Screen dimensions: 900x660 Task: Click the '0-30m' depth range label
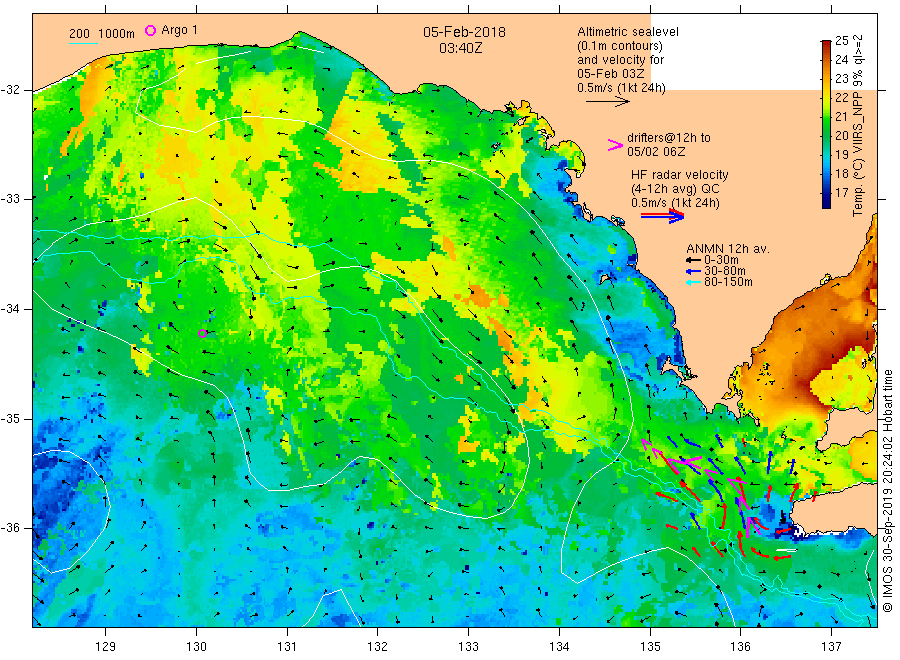[x=721, y=260]
